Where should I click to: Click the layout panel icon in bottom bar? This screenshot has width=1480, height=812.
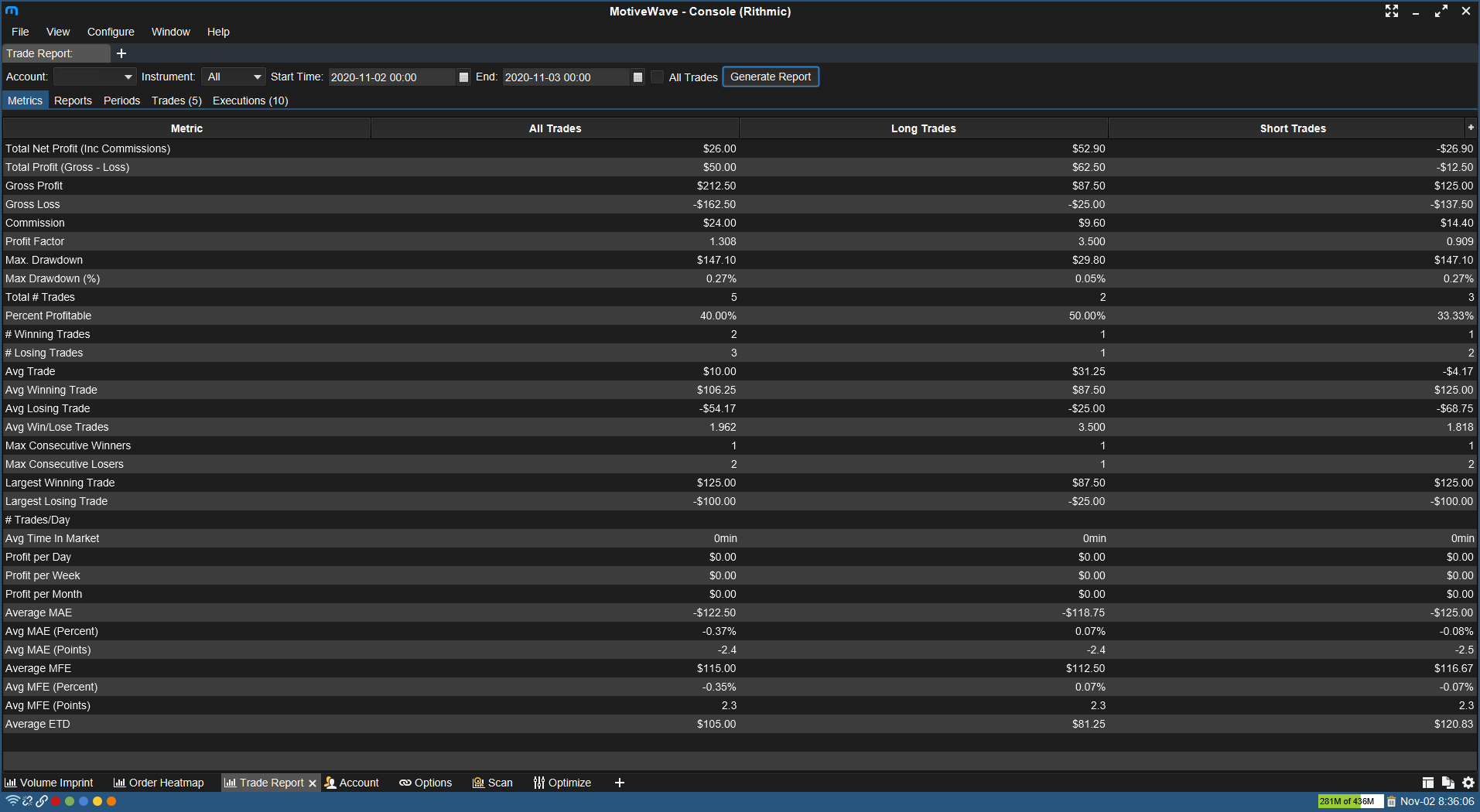pyautogui.click(x=1427, y=783)
